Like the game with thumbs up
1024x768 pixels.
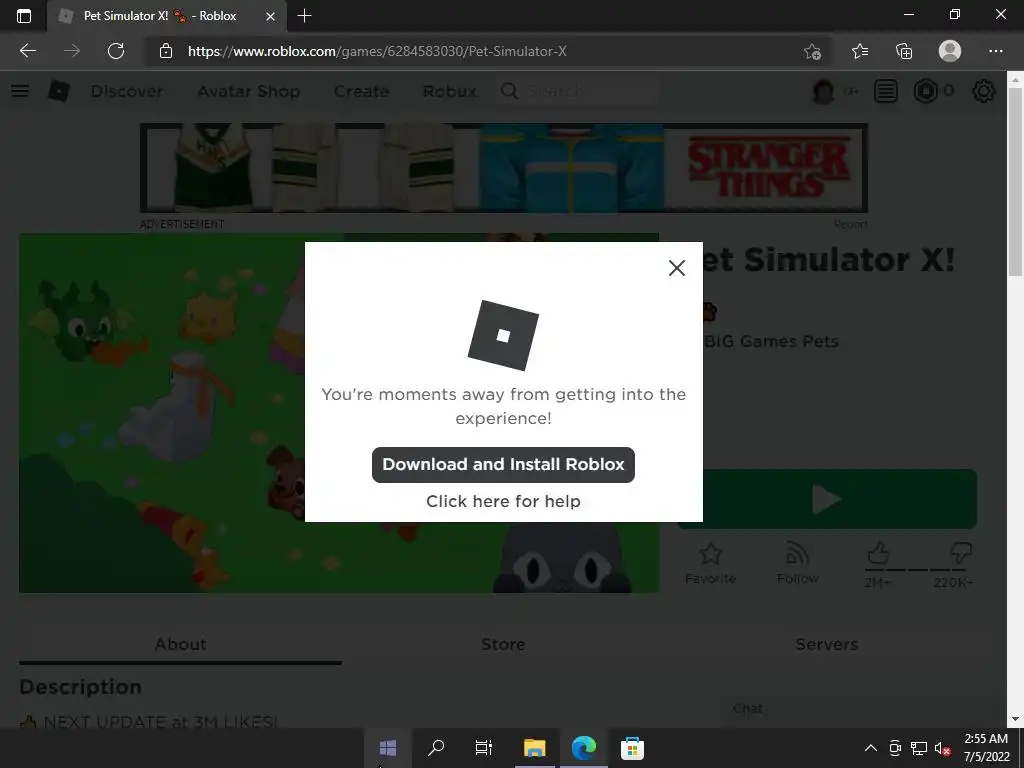pyautogui.click(x=878, y=553)
